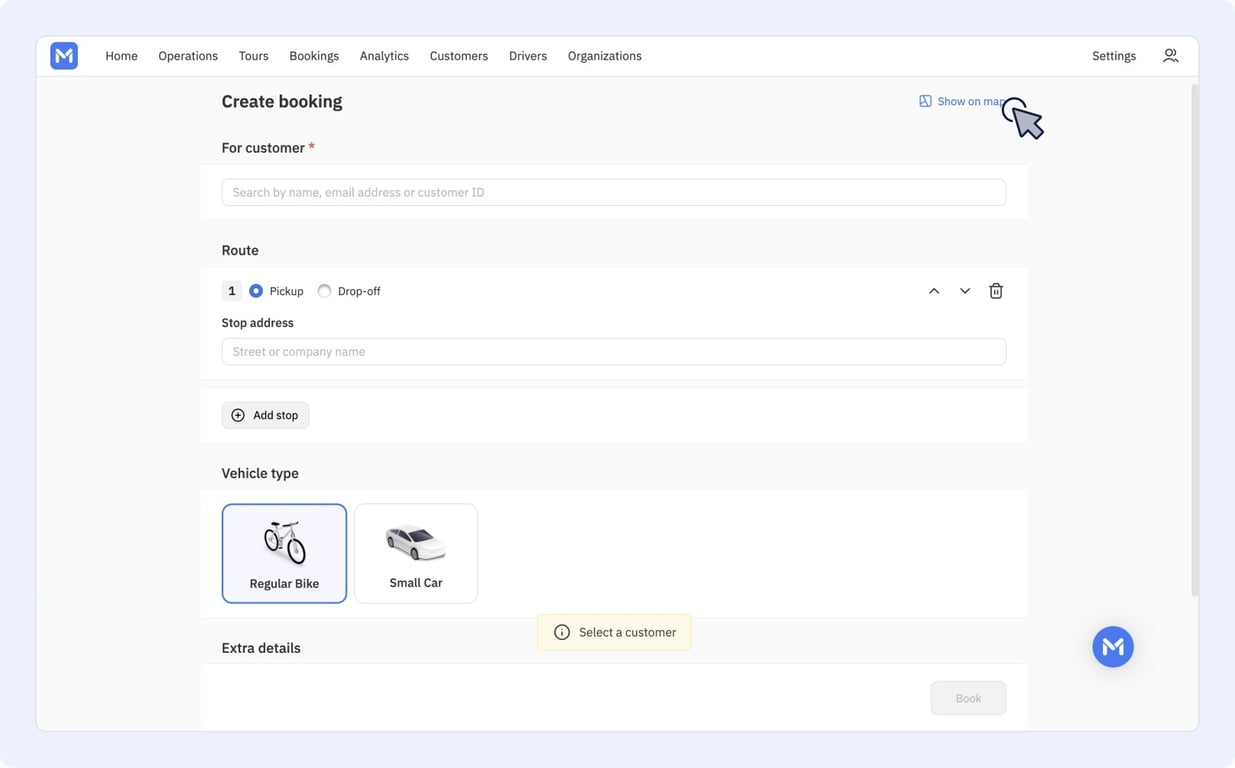Open the floating M chat button
1235x768 pixels.
1113,647
